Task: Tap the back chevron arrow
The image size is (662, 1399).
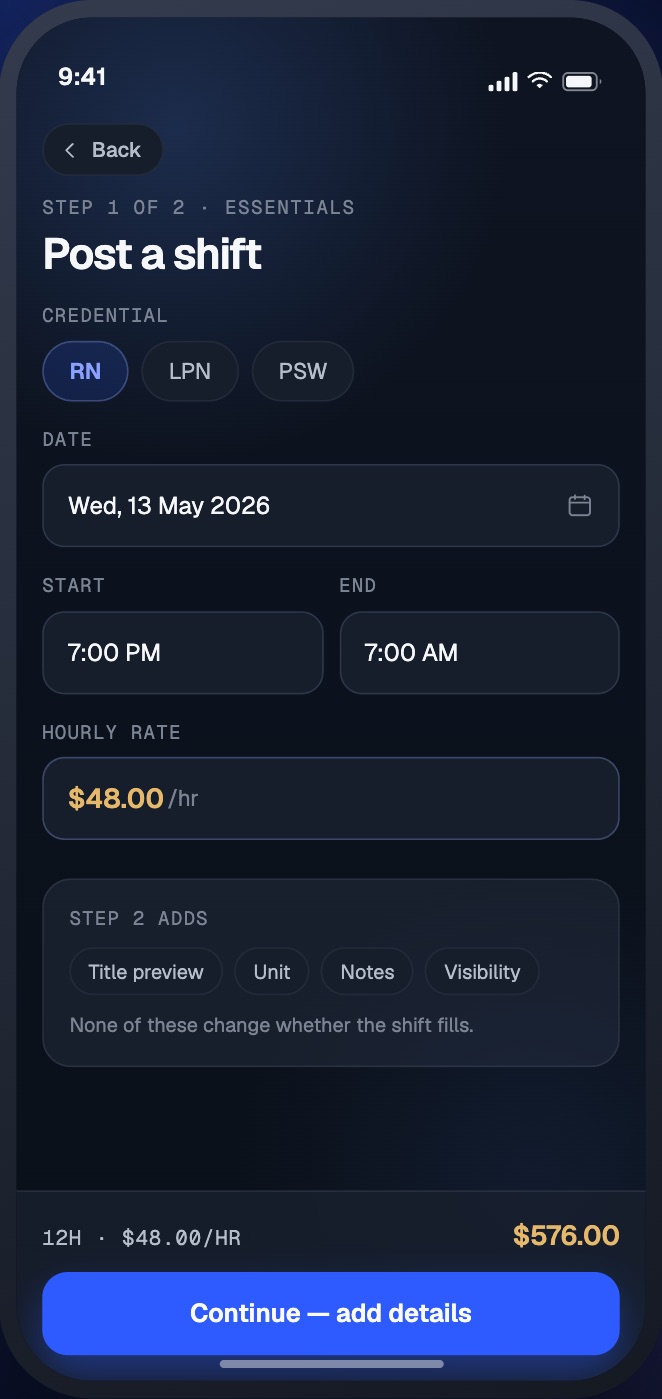Action: (70, 150)
